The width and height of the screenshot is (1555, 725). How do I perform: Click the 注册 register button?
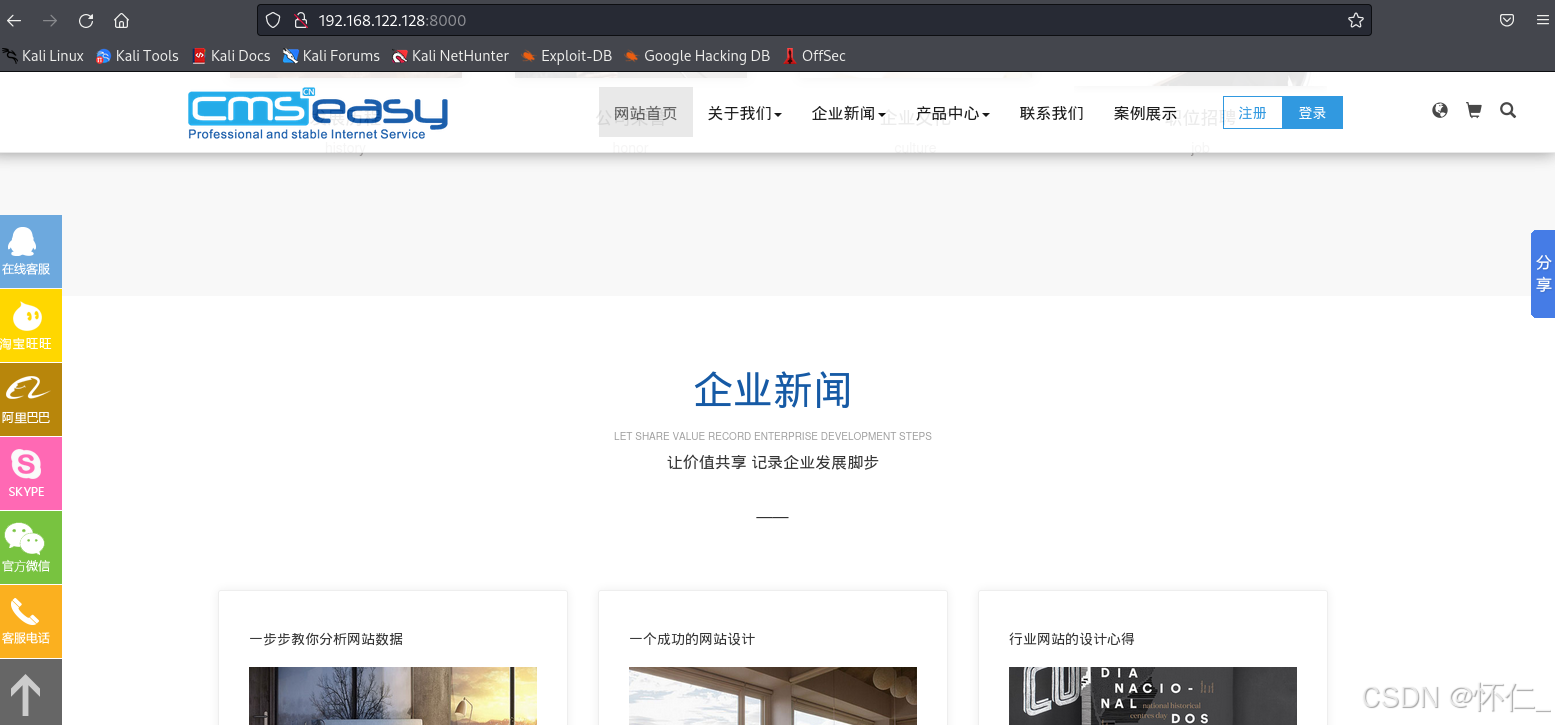[1252, 113]
